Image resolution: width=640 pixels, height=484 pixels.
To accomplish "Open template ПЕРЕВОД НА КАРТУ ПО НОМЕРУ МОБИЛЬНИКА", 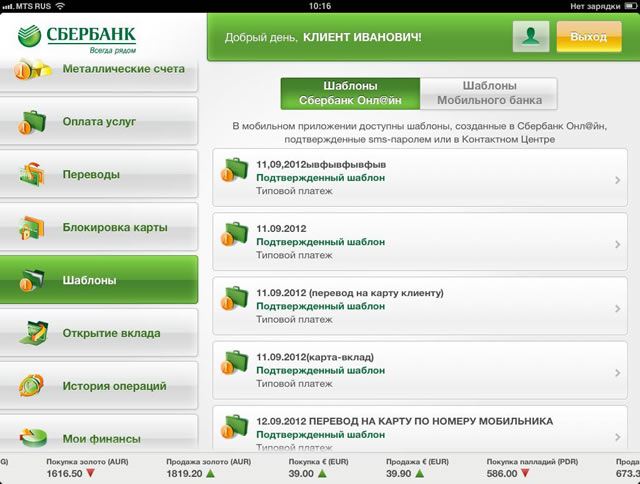I will tap(420, 428).
